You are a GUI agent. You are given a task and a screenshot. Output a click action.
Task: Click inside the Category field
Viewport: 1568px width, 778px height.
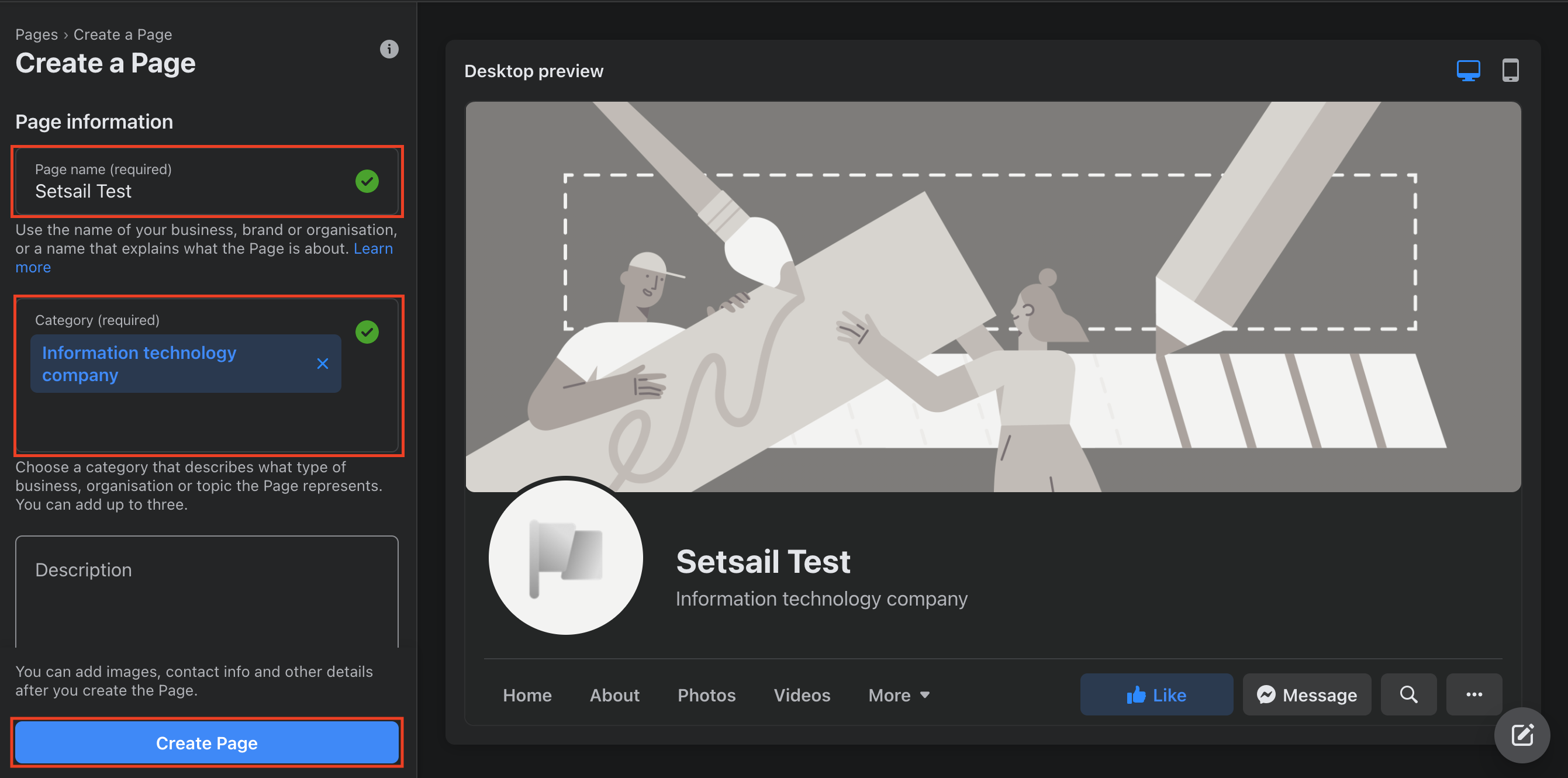pos(207,375)
